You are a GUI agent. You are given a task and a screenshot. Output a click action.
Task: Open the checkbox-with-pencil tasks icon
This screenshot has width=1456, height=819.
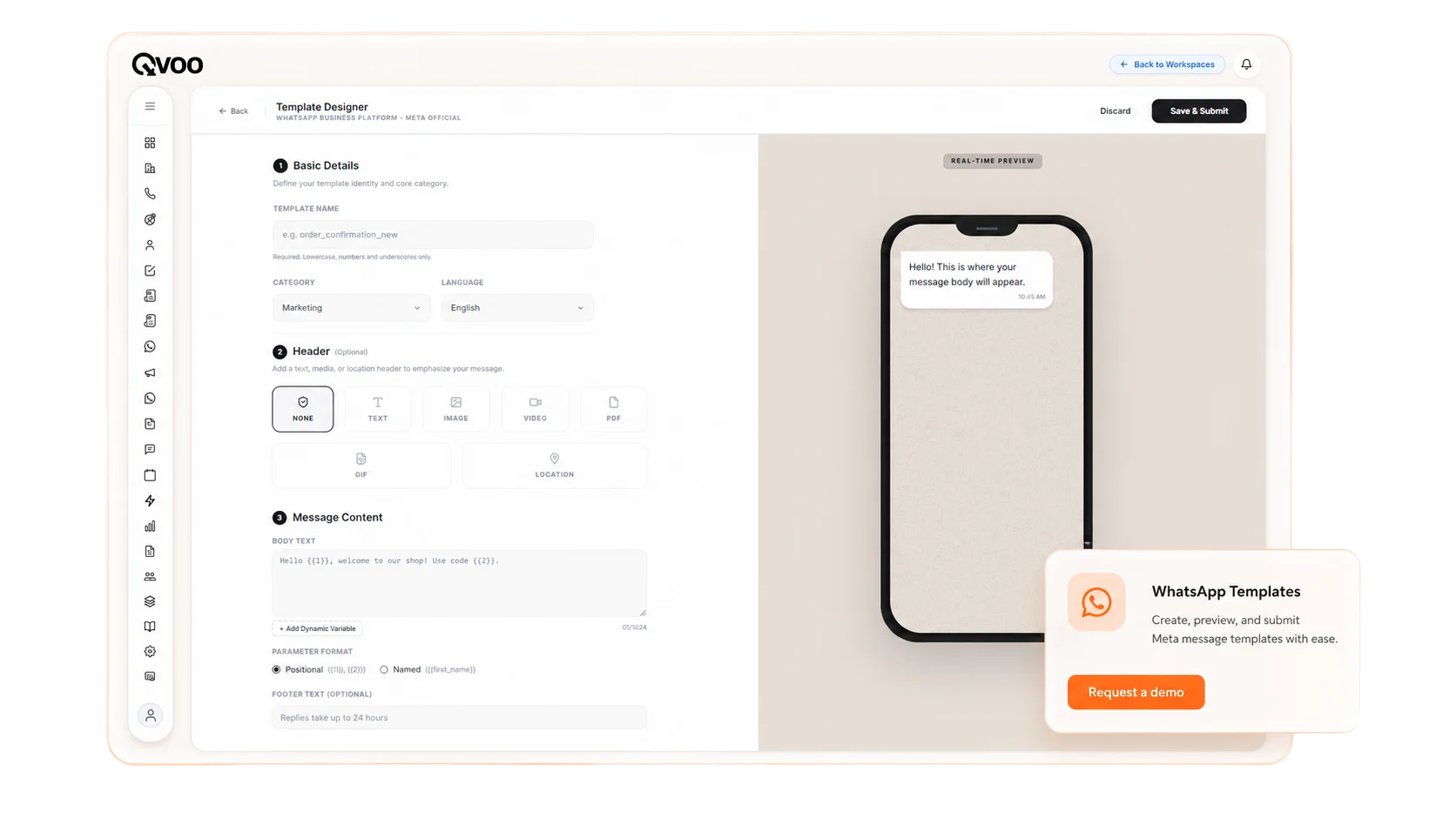150,271
